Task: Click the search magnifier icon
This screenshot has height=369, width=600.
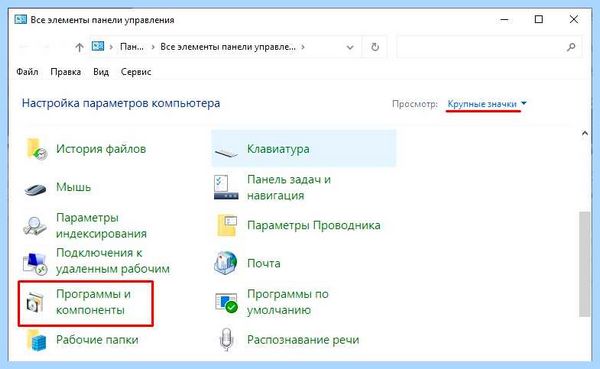Action: coord(571,47)
